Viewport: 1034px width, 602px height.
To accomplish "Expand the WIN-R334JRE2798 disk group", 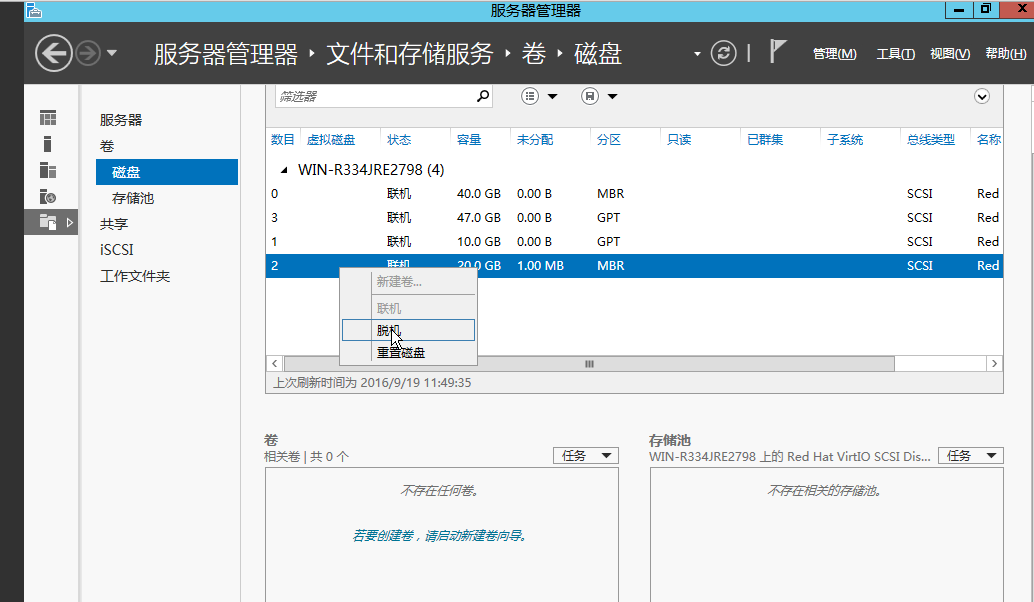I will click(285, 169).
